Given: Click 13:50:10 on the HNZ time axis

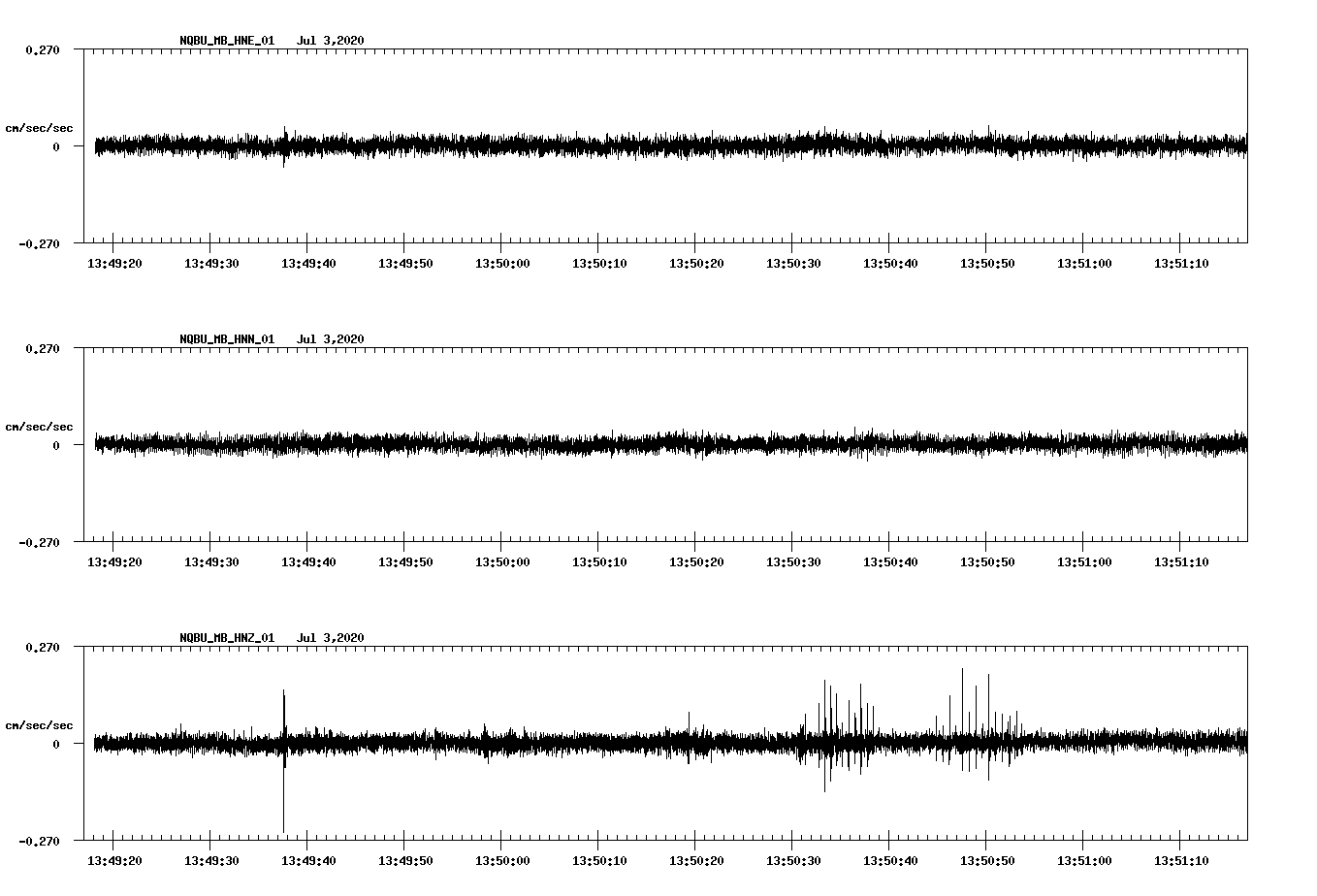Looking at the screenshot, I should 599,861.
